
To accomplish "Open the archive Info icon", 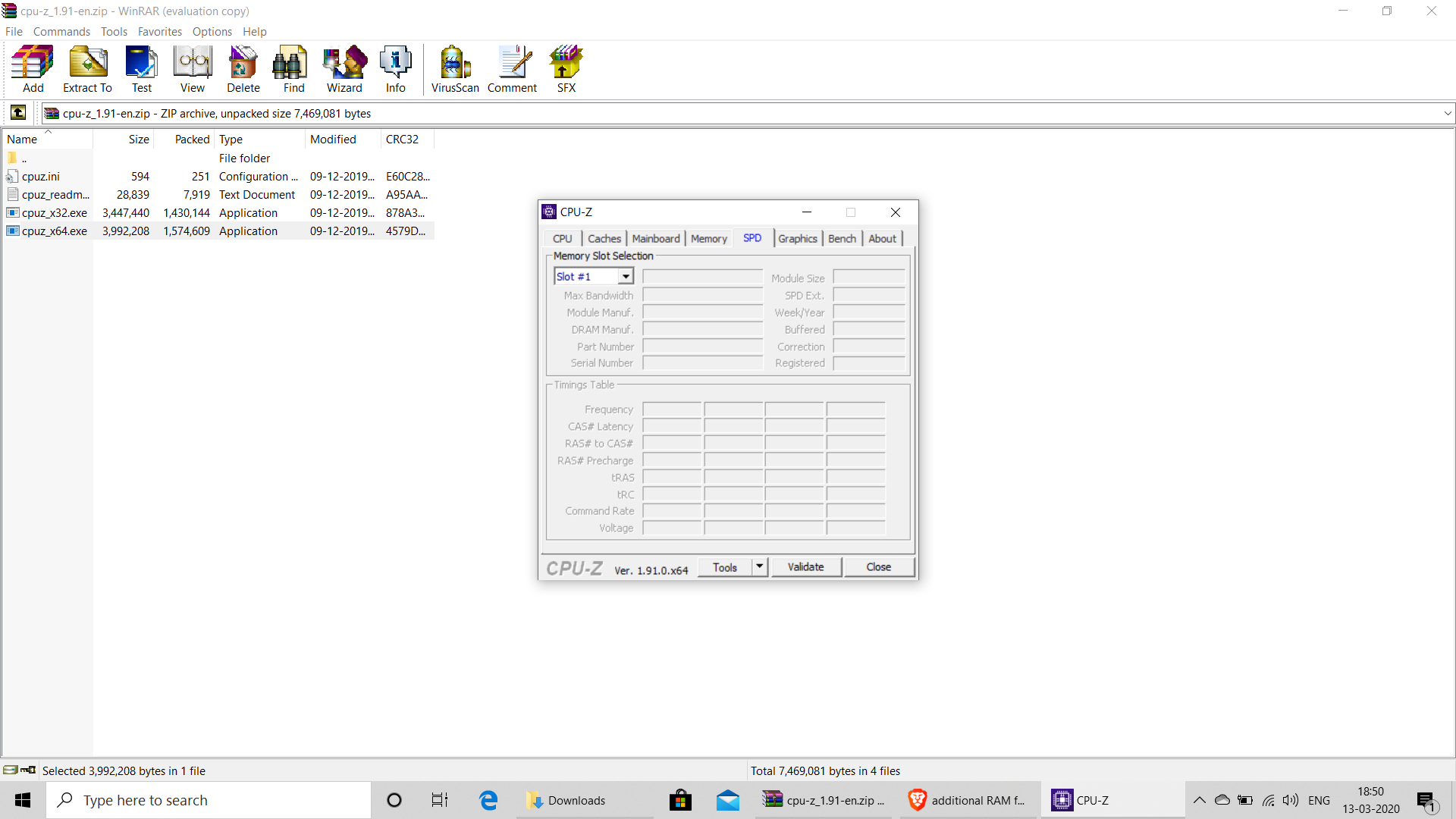I will [x=395, y=69].
